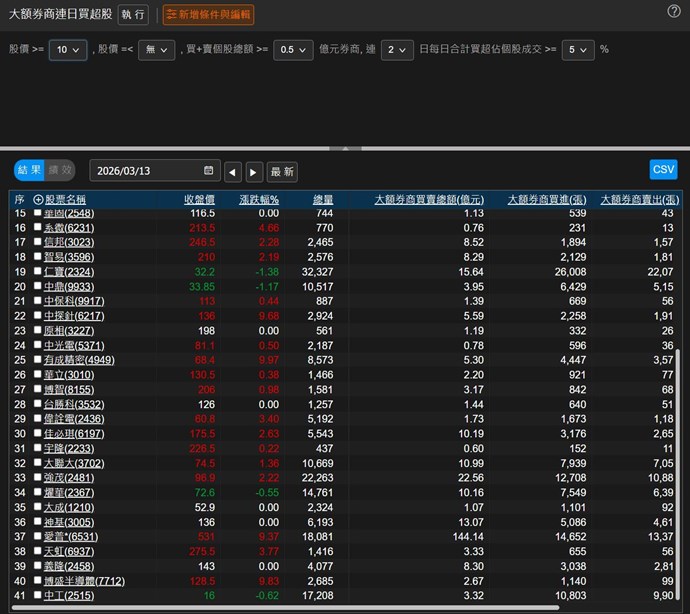Open stock link 大聯大(3702)
The height and width of the screenshot is (614, 690).
pos(74,463)
